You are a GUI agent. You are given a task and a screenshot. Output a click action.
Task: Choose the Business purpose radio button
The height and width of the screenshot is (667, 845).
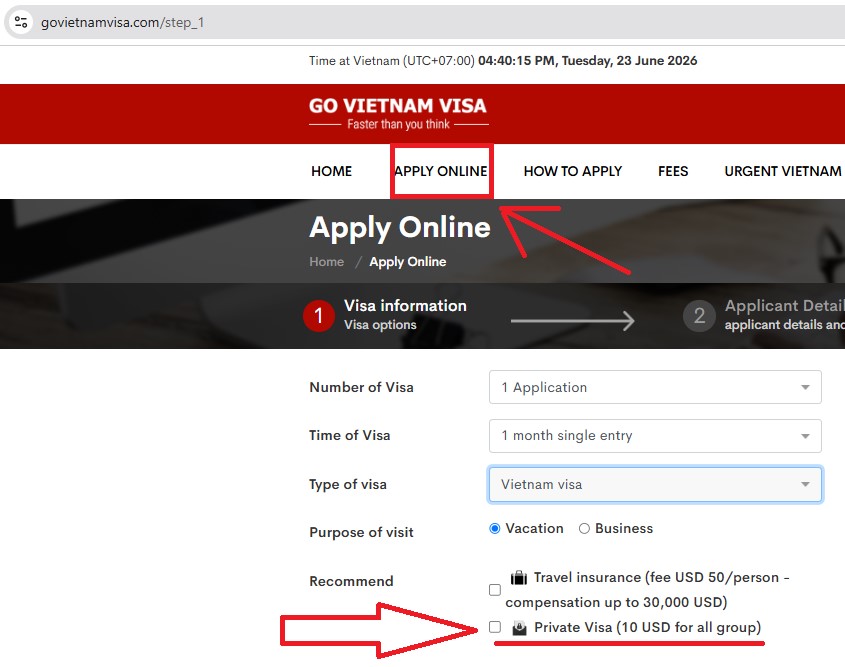584,529
